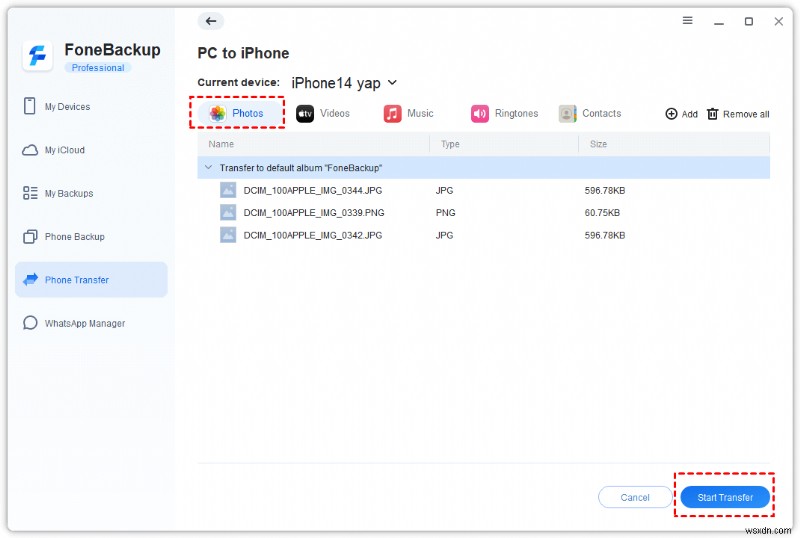The image size is (800, 538).
Task: Click the Ringtones speaker icon
Action: (x=480, y=113)
